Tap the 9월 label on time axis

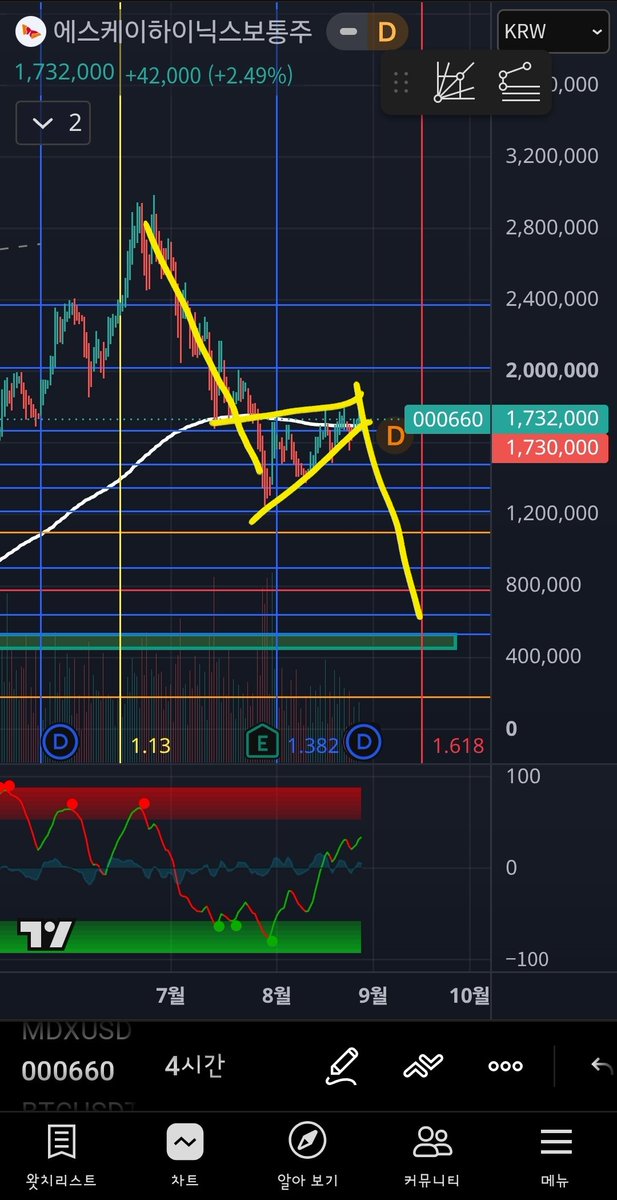(372, 996)
